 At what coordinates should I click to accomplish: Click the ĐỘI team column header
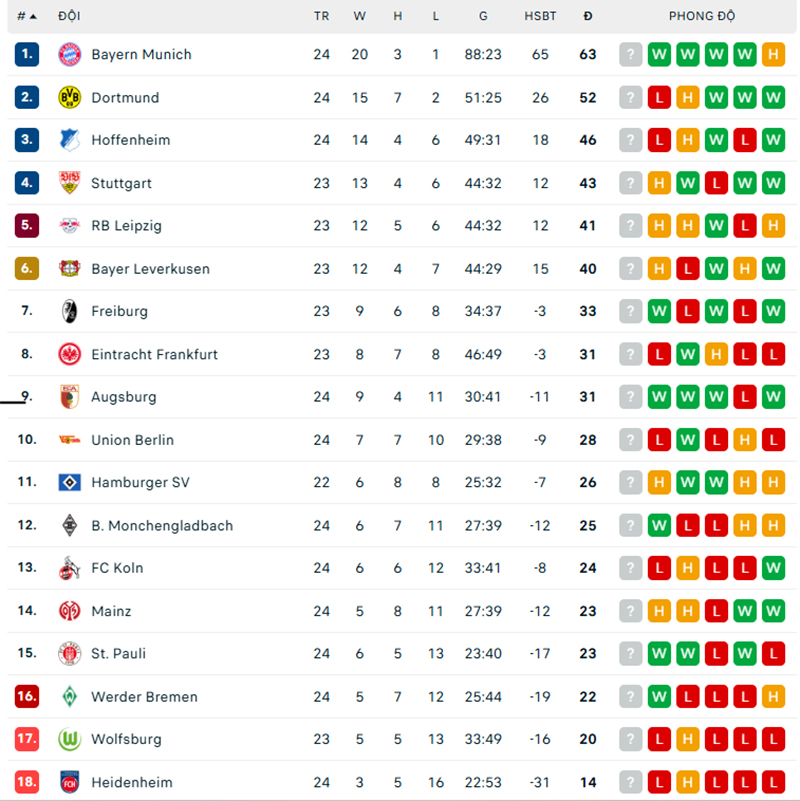(x=69, y=17)
